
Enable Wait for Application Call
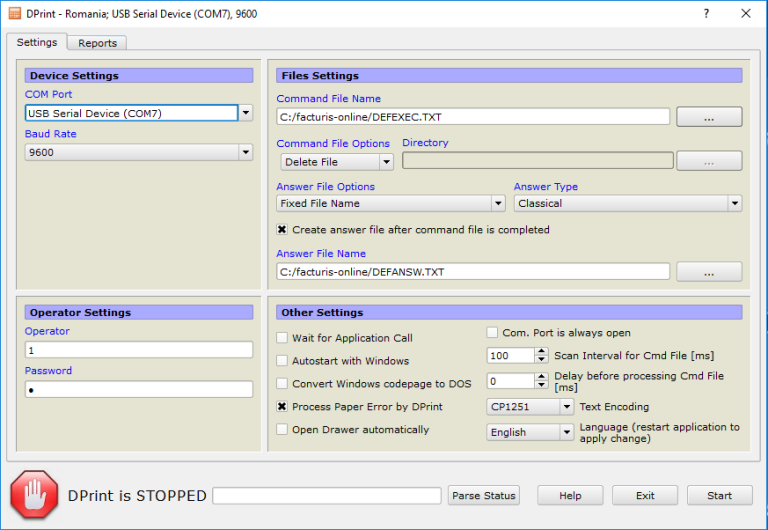tap(282, 337)
